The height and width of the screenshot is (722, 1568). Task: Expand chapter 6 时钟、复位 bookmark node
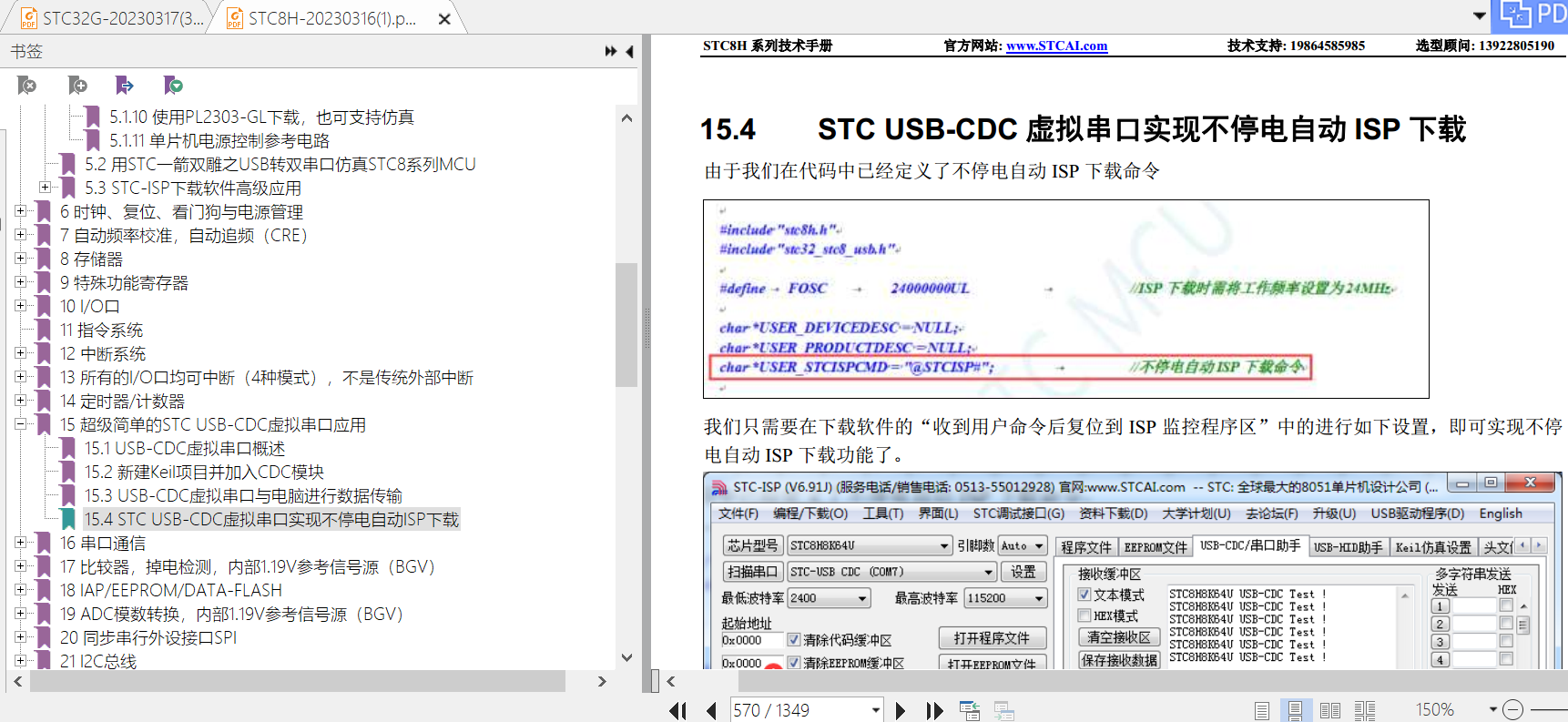pos(20,211)
